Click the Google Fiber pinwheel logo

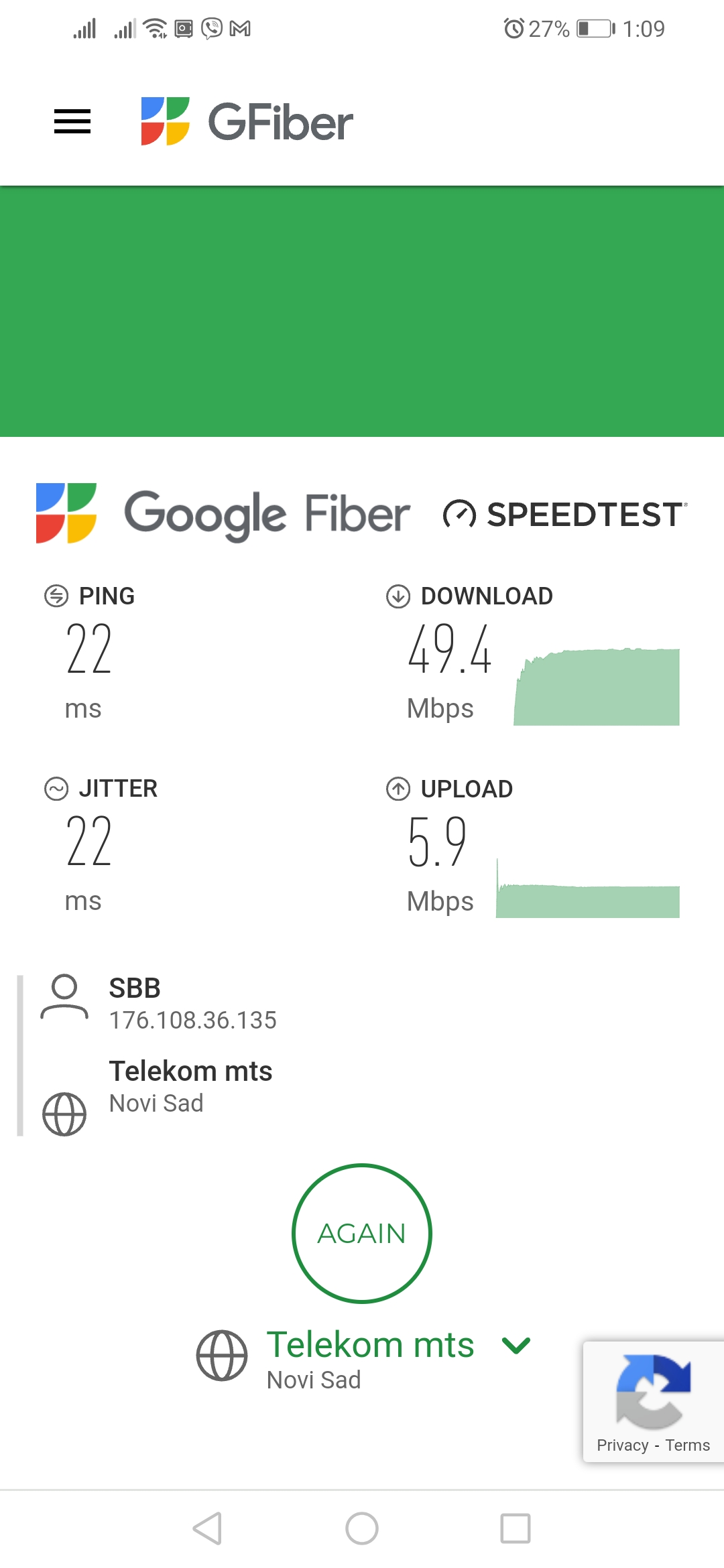click(66, 513)
